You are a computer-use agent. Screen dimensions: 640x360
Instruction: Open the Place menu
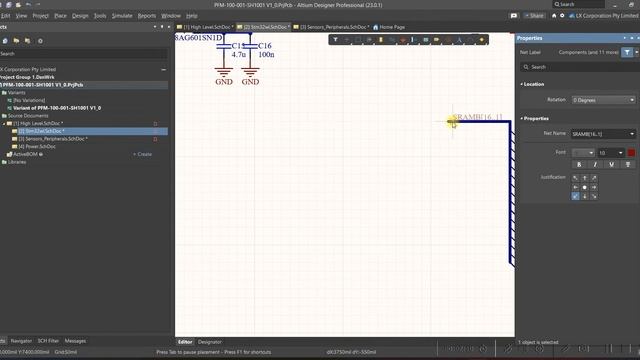click(60, 16)
